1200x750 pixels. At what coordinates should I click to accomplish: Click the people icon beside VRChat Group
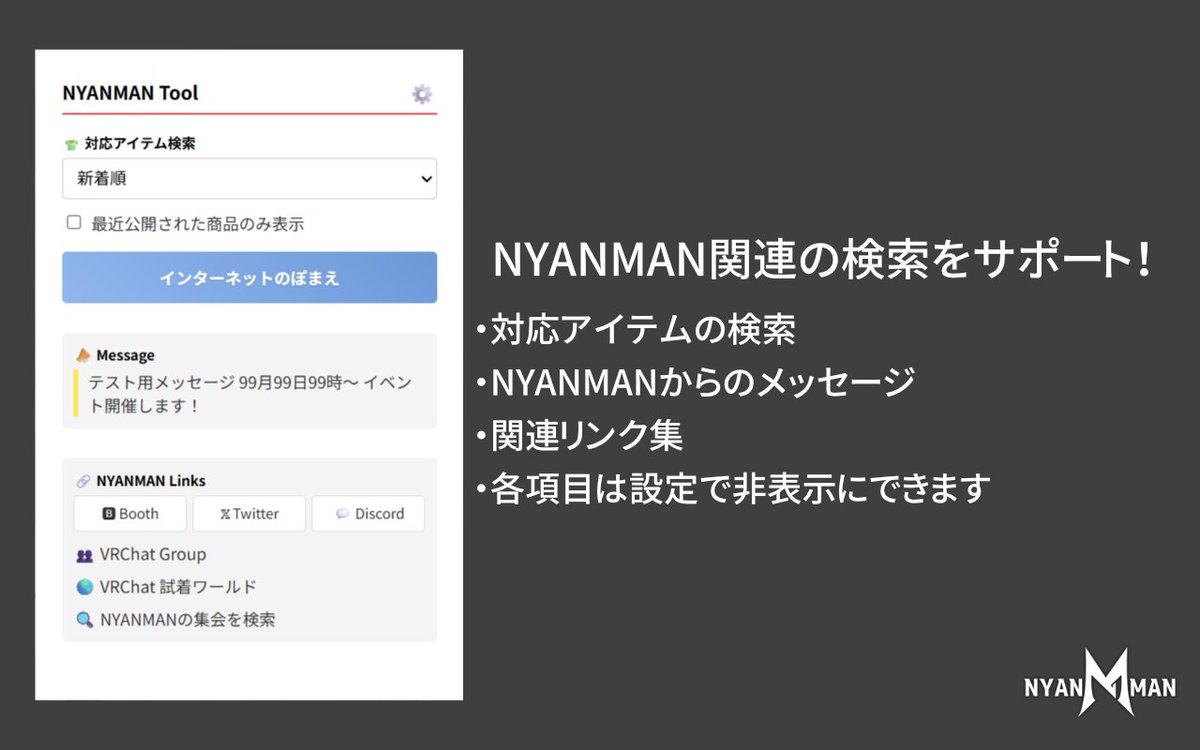(x=85, y=555)
